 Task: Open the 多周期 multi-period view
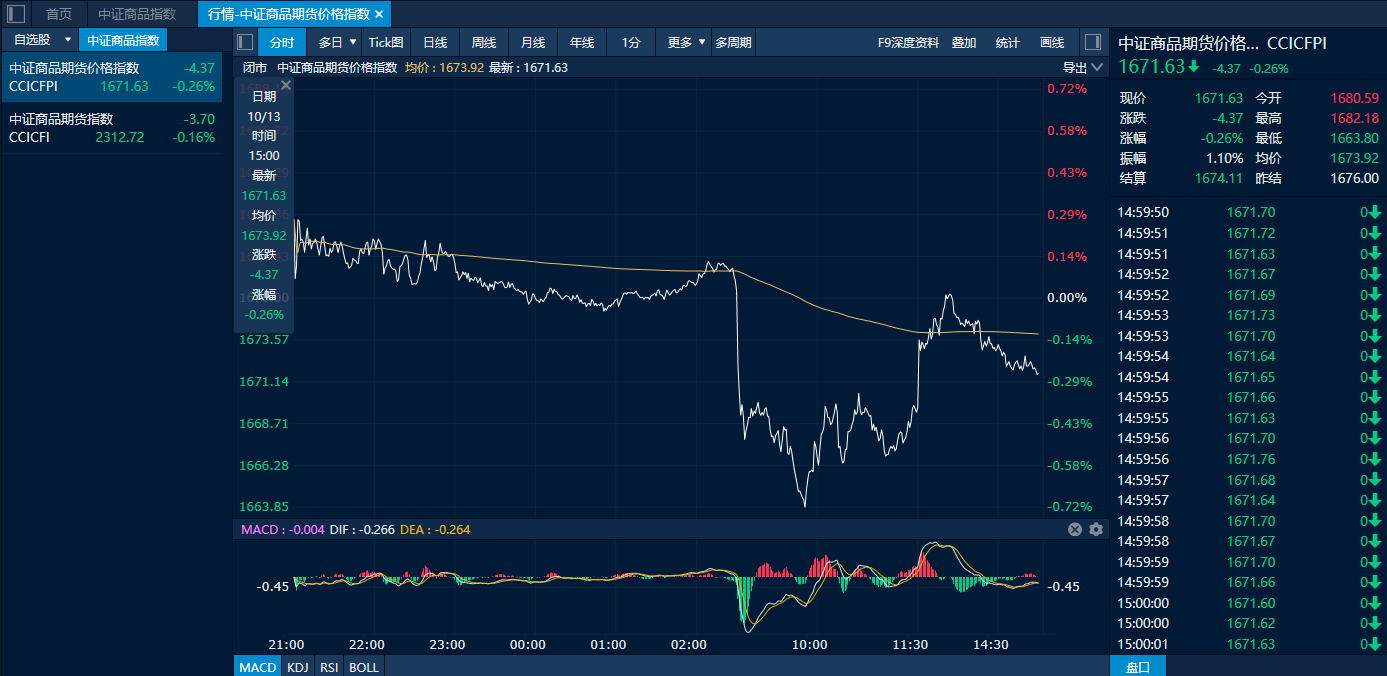(x=733, y=42)
